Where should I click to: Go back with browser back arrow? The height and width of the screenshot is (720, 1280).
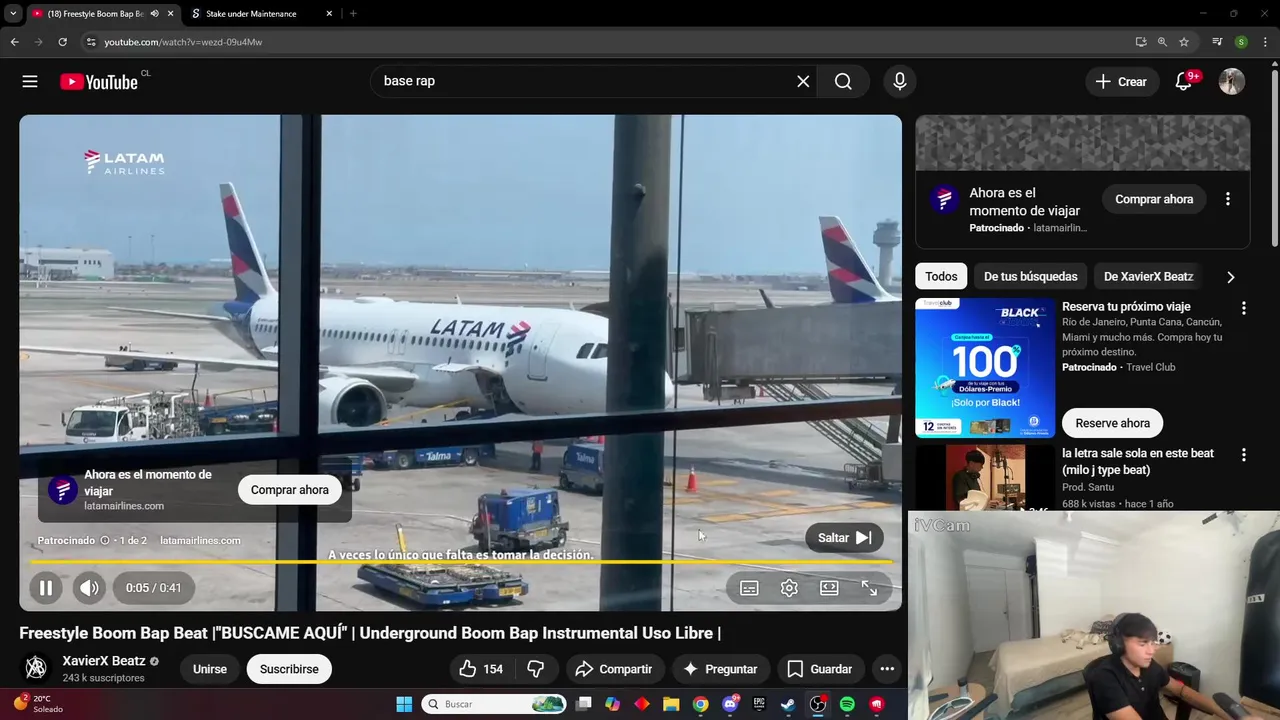coord(14,42)
